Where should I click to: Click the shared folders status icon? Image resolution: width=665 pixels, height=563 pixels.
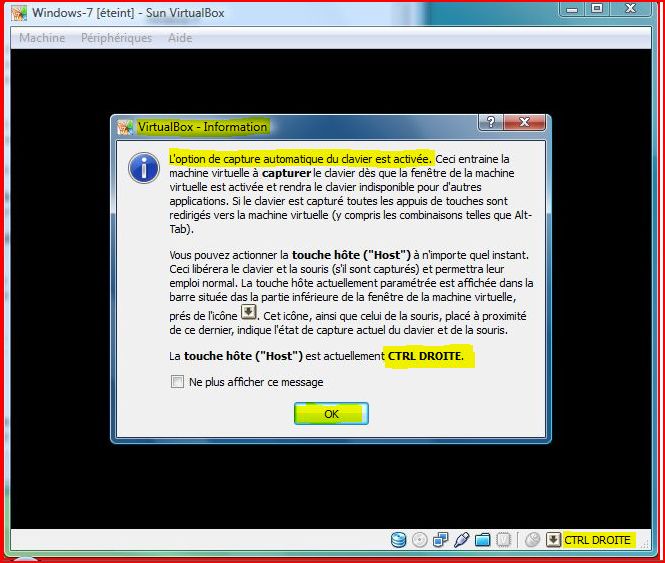[483, 540]
